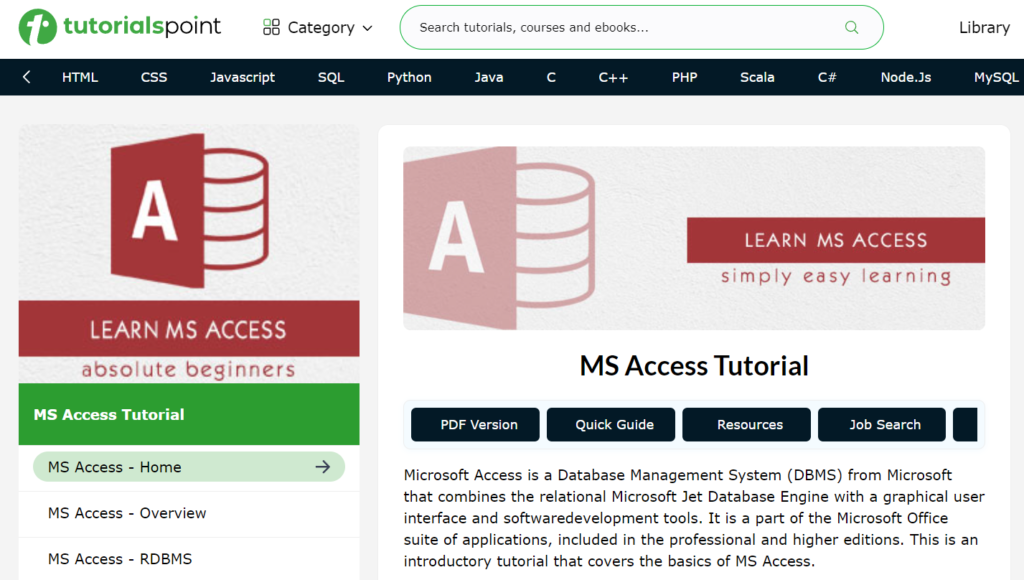Open MS Access - Overview in the sidebar
Viewport: 1024px width, 580px height.
pyautogui.click(x=126, y=513)
